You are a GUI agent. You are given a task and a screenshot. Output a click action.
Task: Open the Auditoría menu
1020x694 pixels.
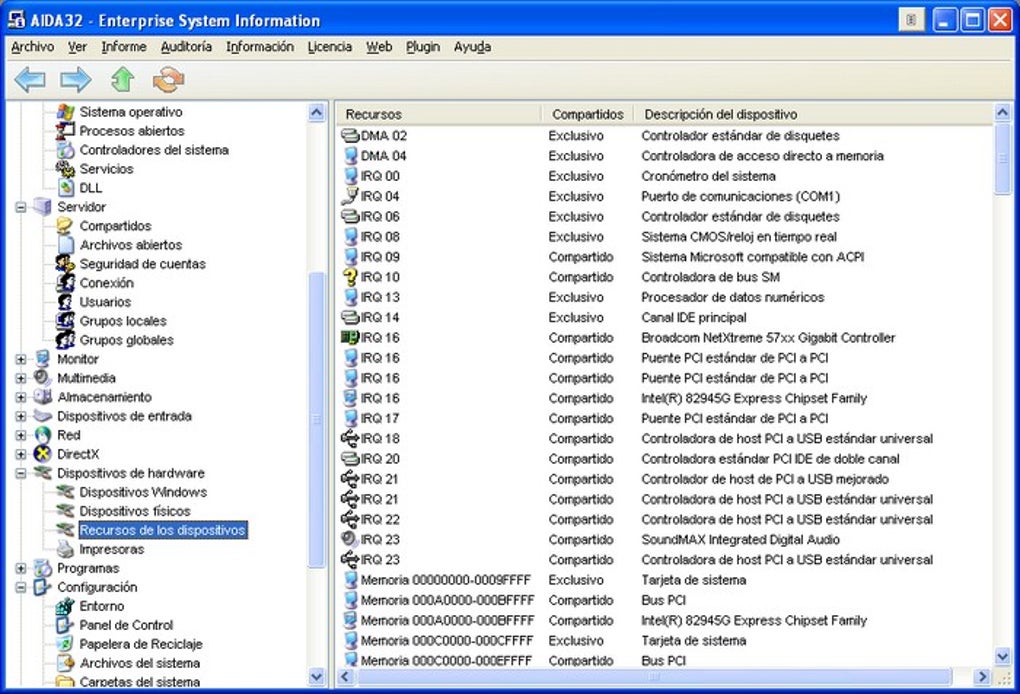[x=186, y=47]
